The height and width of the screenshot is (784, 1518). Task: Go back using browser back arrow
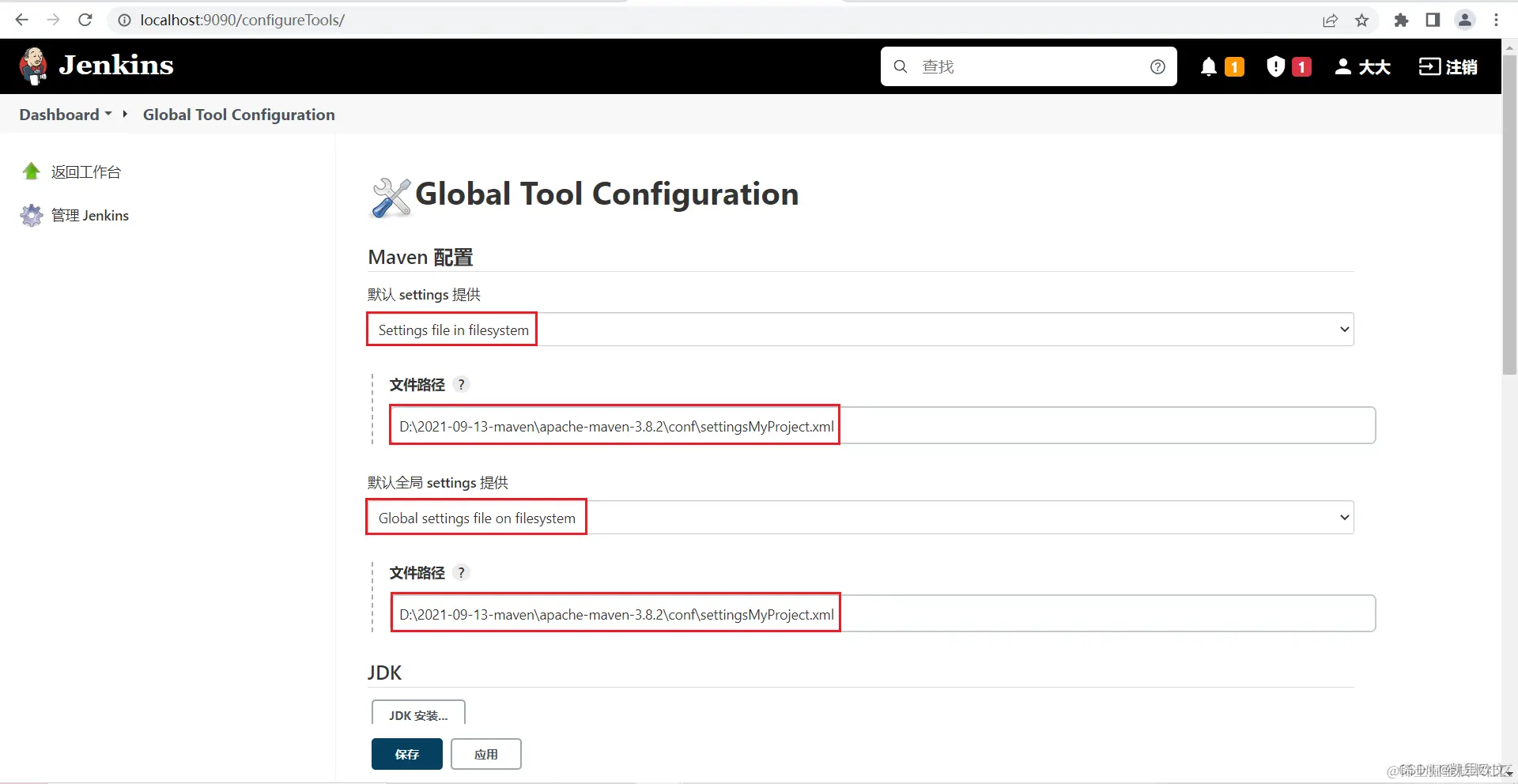tap(22, 20)
